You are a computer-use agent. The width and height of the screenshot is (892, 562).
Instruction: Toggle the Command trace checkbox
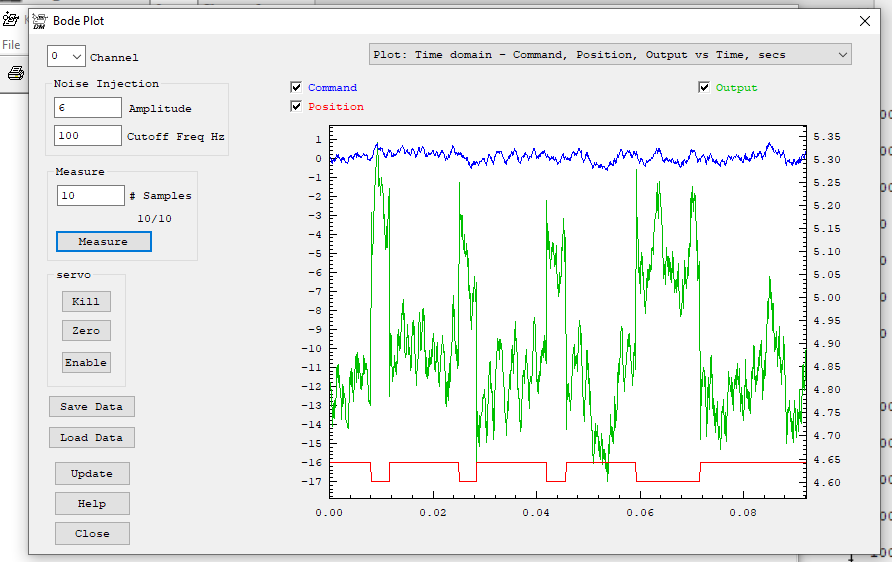[x=296, y=88]
